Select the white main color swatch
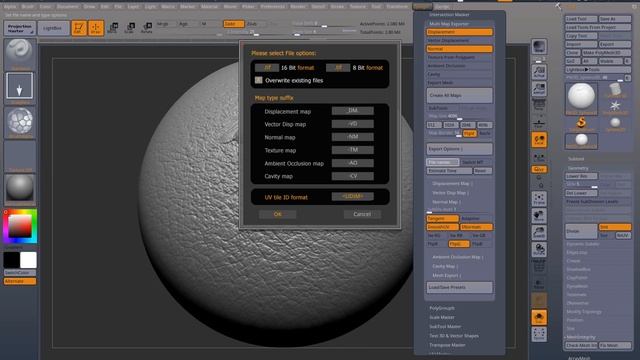 (x=28, y=260)
